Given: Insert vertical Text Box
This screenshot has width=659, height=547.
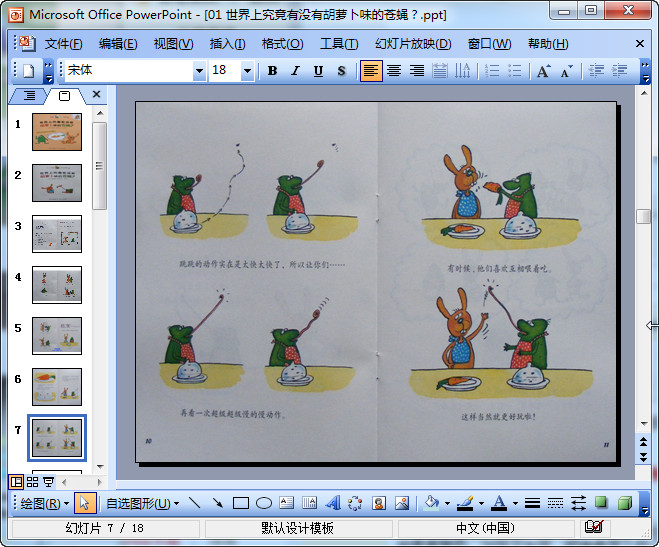Looking at the screenshot, I should [x=309, y=503].
